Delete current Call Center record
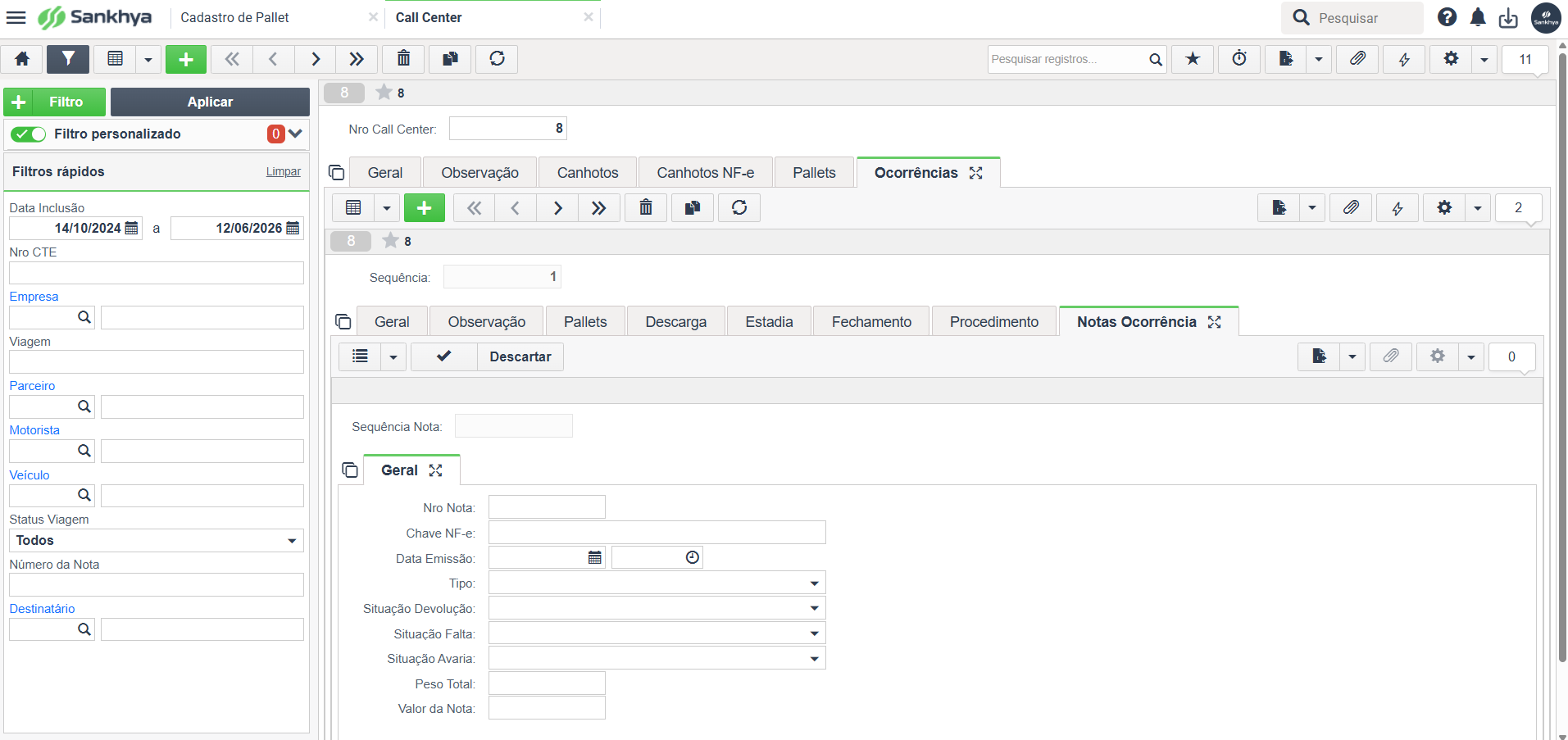The image size is (1568, 740). 403,59
